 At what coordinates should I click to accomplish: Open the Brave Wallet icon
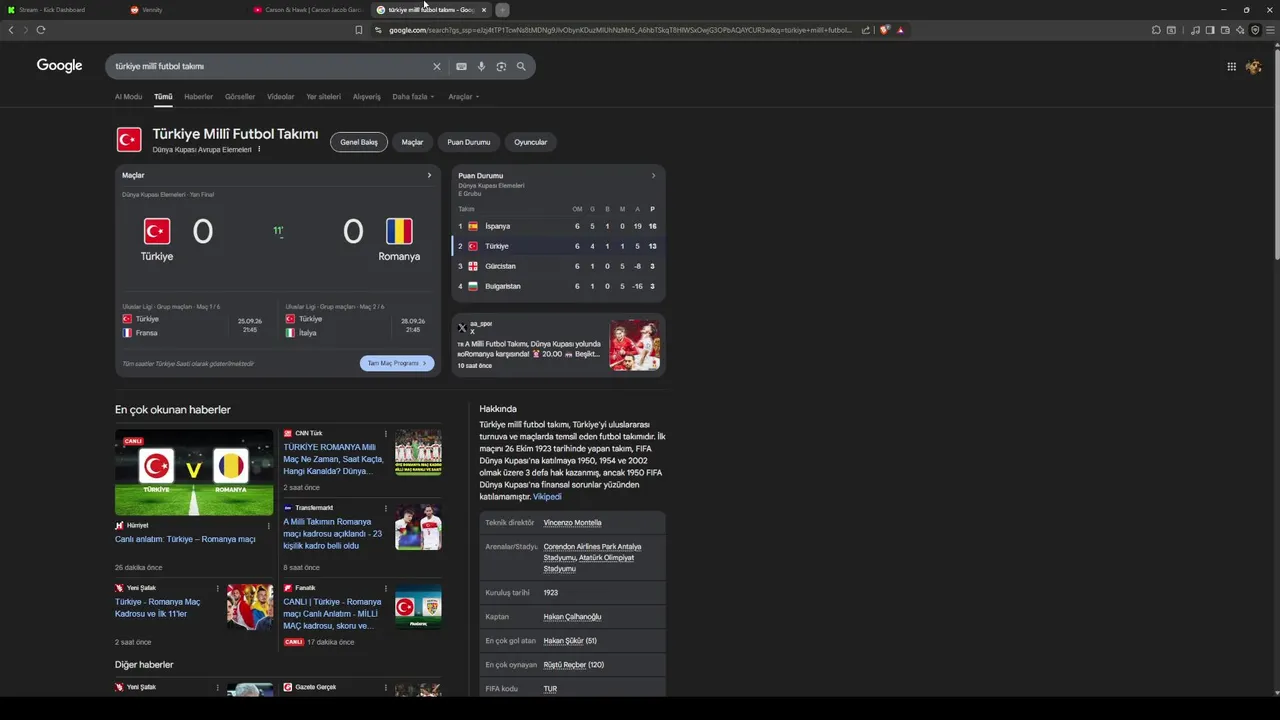pyautogui.click(x=1225, y=30)
